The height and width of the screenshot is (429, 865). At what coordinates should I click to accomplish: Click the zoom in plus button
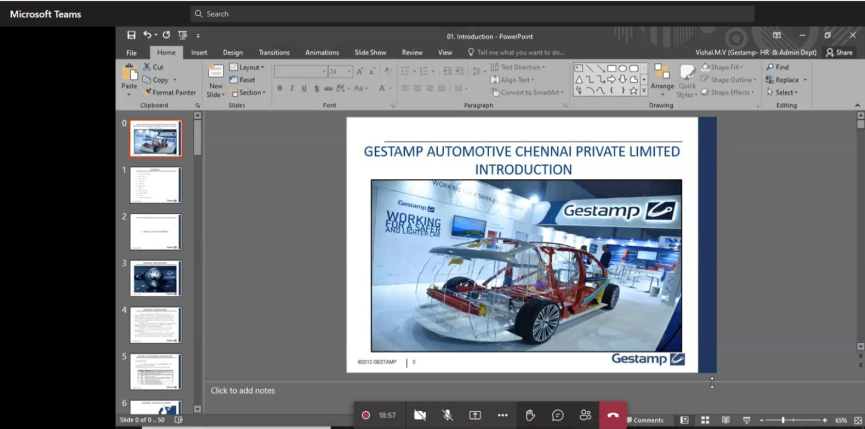(x=825, y=420)
